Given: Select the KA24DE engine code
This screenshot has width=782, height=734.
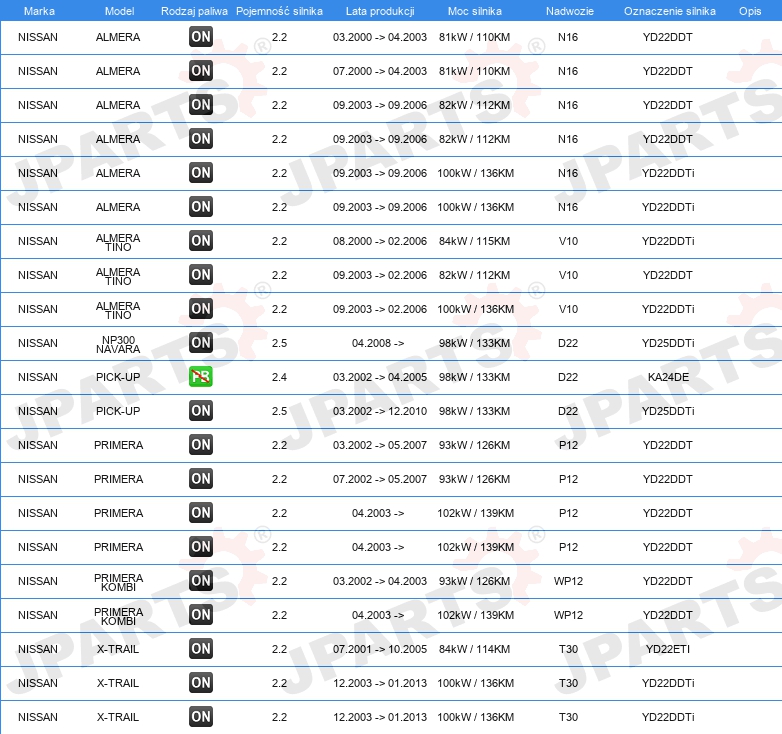Looking at the screenshot, I should (x=668, y=377).
